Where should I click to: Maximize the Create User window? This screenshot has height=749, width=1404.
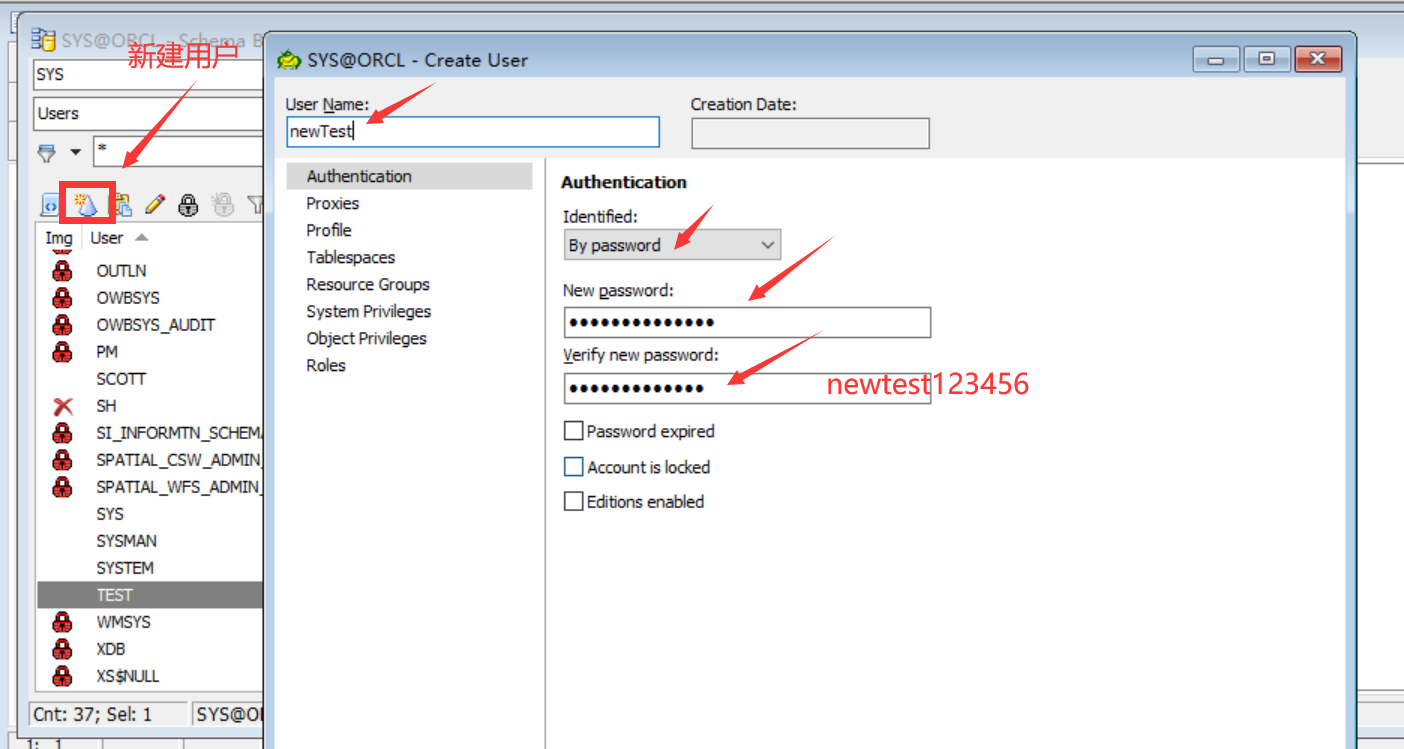[1267, 60]
